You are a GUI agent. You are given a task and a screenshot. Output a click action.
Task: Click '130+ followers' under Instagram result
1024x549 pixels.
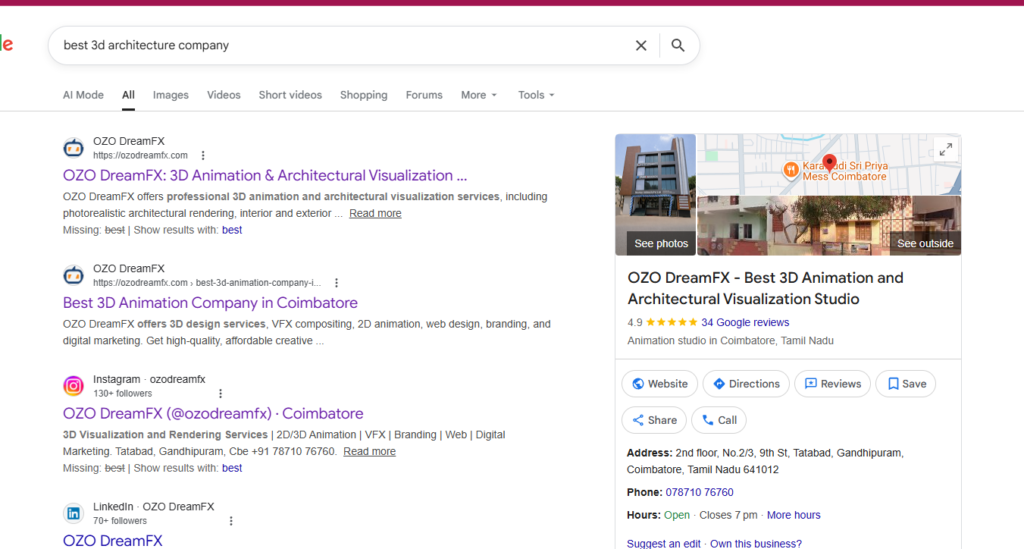click(x=122, y=394)
